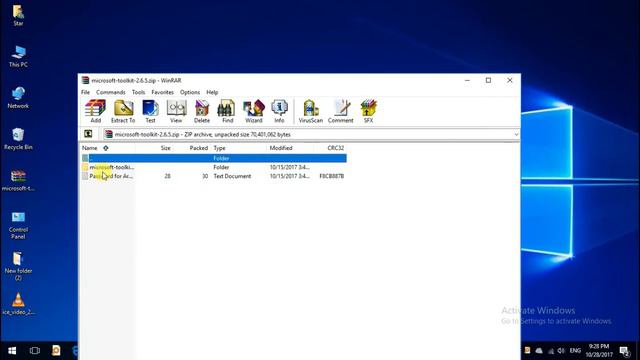Click the ENG language indicator
The width and height of the screenshot is (640, 360).
(x=575, y=351)
